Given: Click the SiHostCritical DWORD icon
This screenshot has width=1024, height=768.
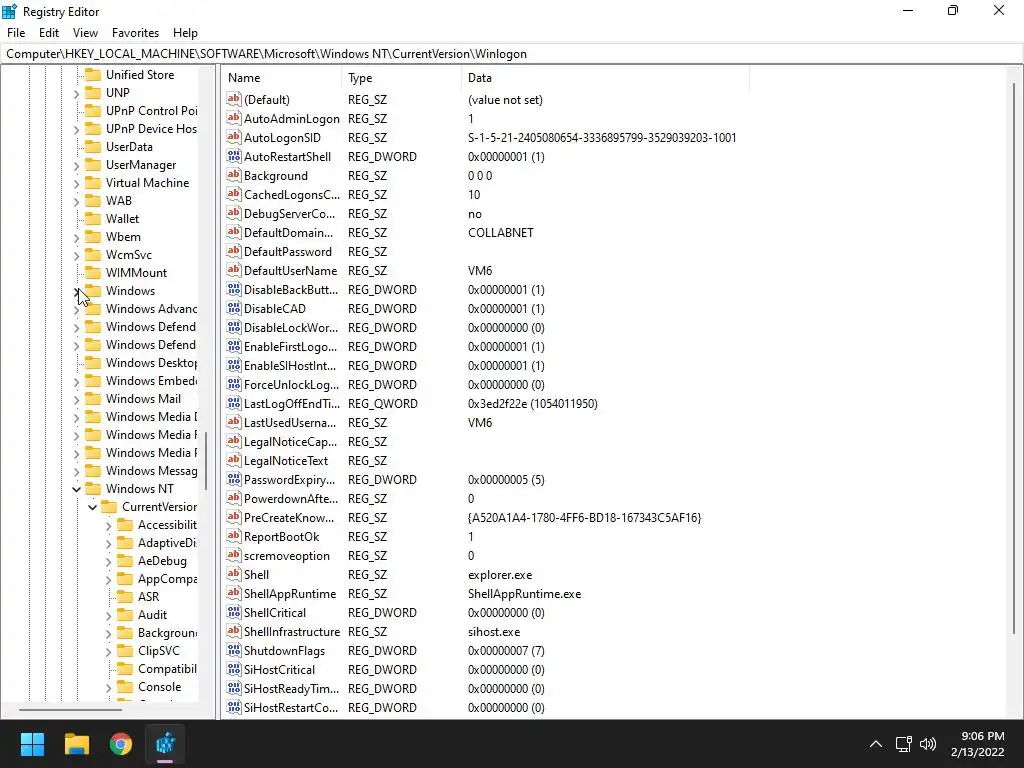Looking at the screenshot, I should (x=233, y=669).
